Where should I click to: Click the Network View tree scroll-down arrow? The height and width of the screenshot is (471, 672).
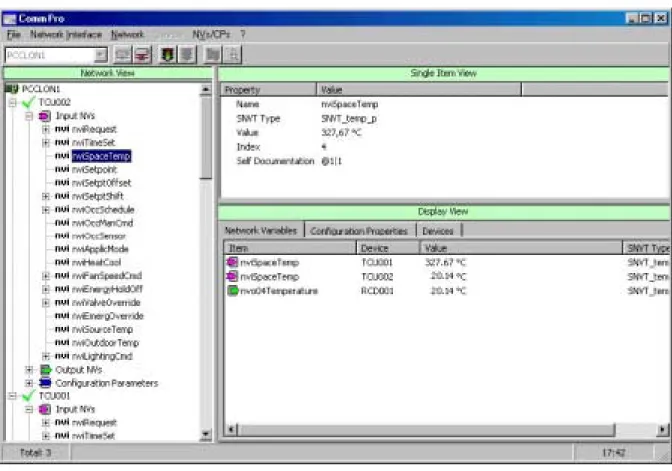(206, 434)
